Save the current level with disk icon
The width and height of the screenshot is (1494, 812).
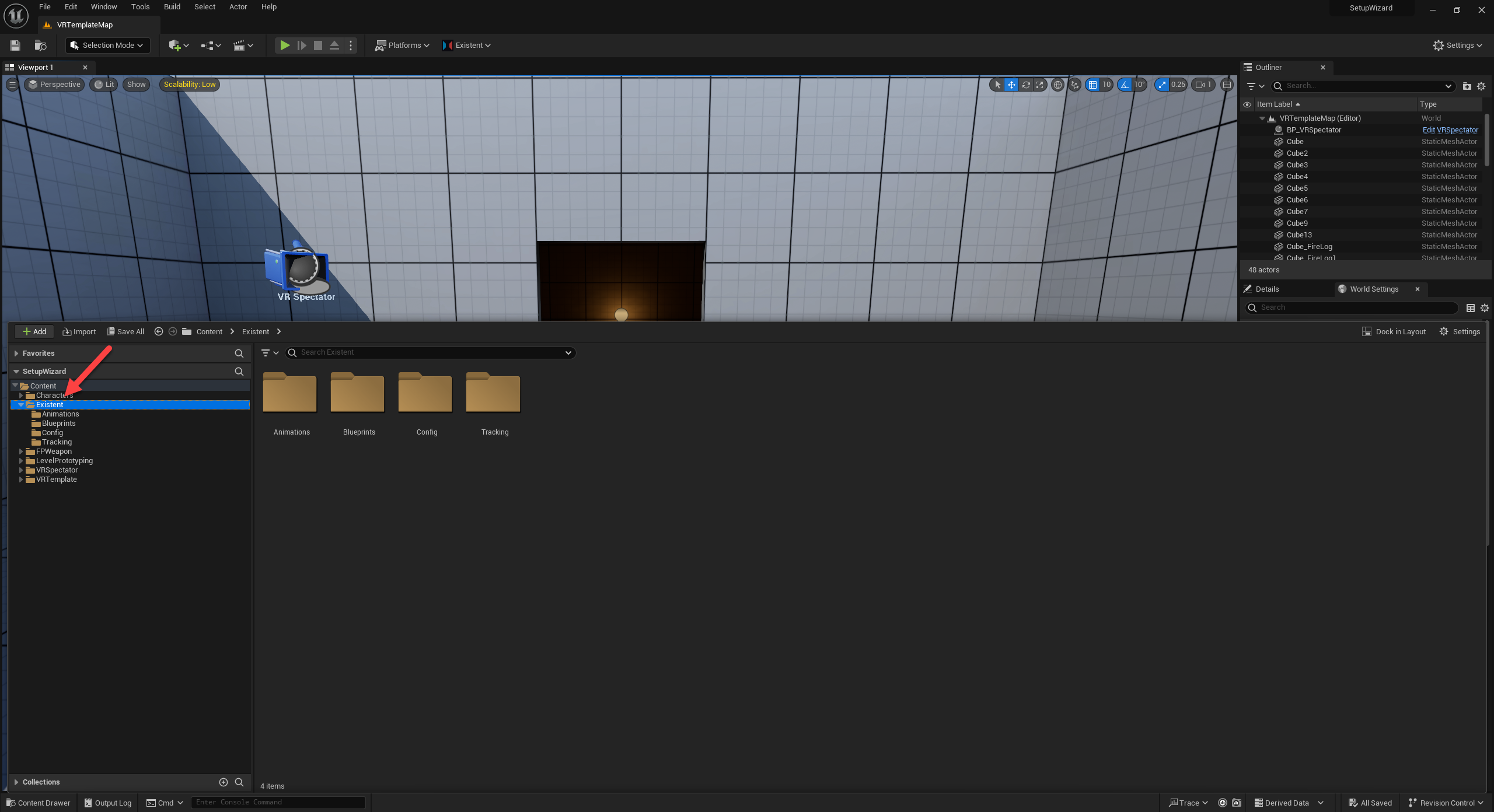coord(15,45)
